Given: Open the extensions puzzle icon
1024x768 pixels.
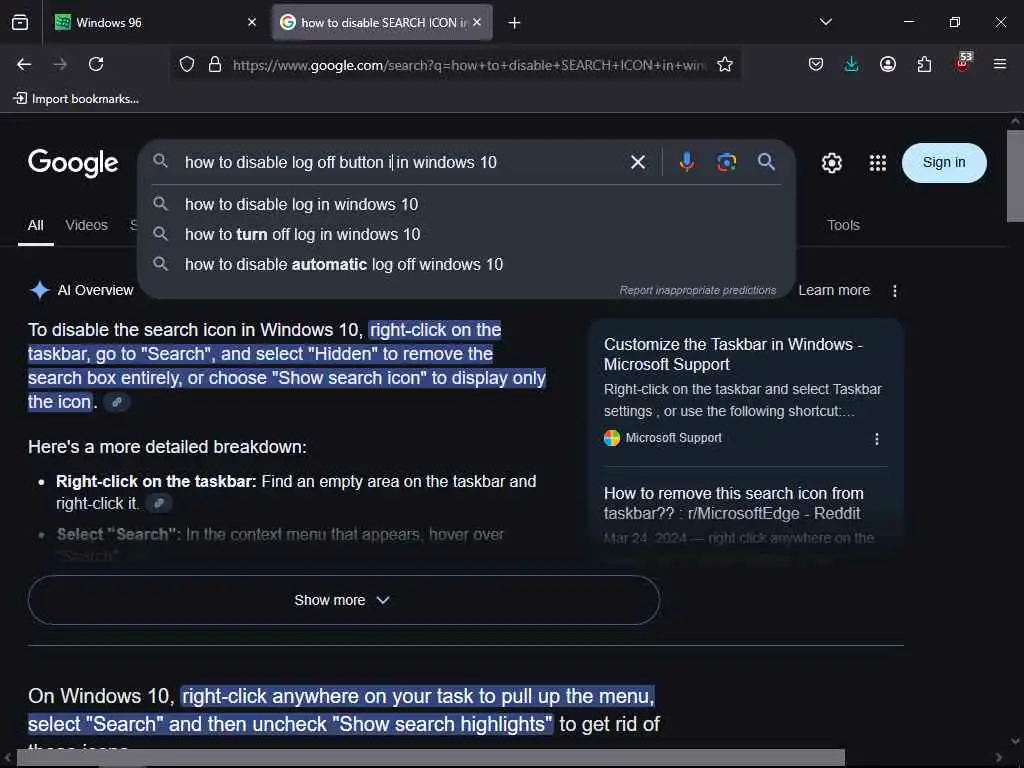Looking at the screenshot, I should pos(924,64).
